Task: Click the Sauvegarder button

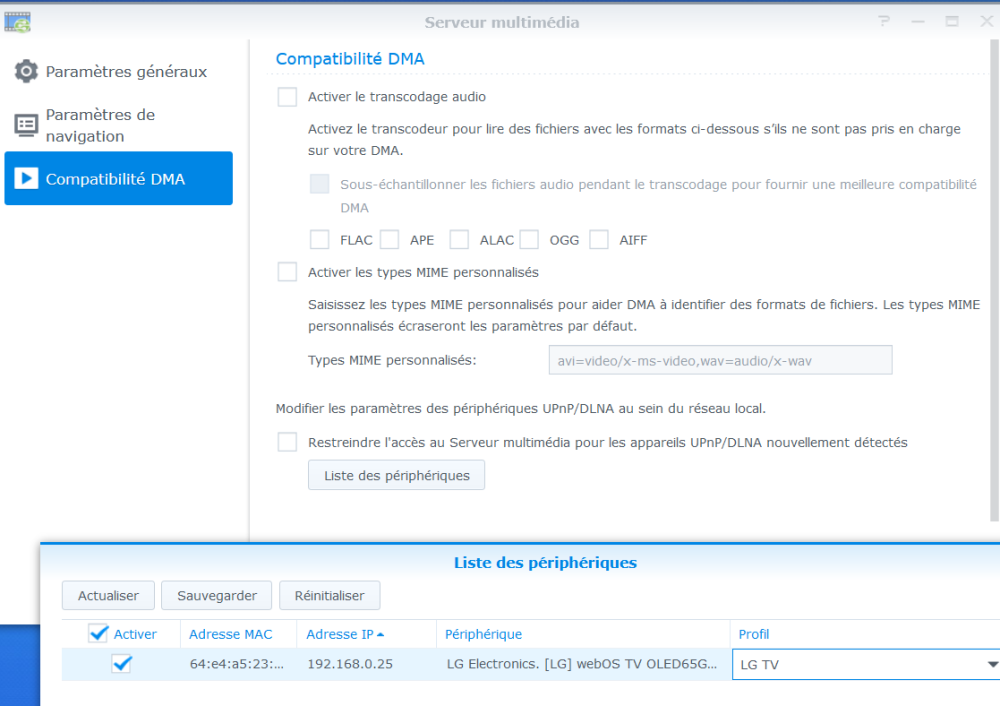Action: (x=217, y=596)
